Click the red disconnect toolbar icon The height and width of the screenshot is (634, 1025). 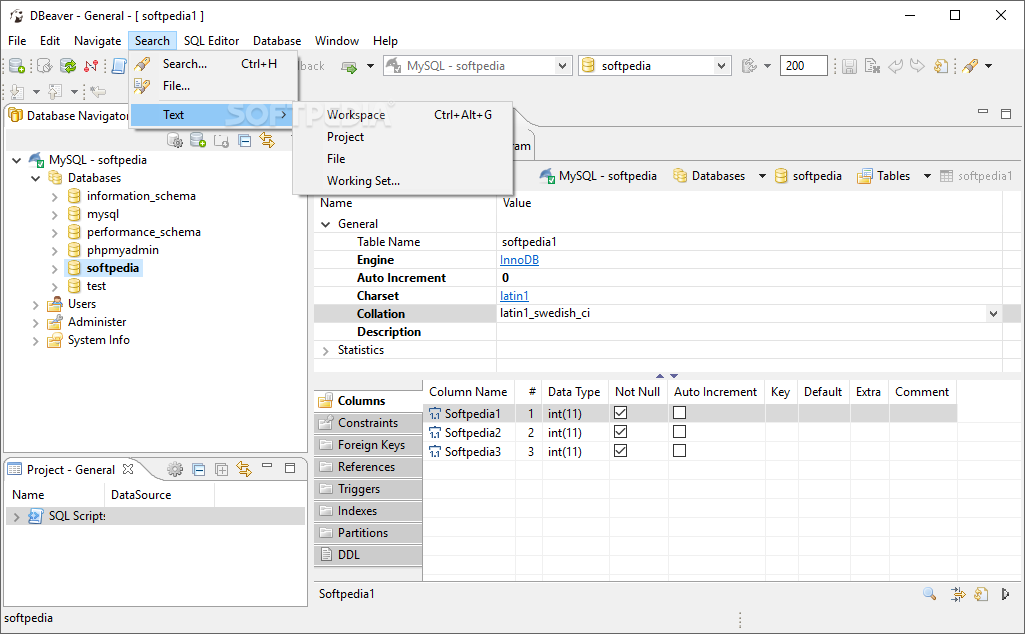91,65
